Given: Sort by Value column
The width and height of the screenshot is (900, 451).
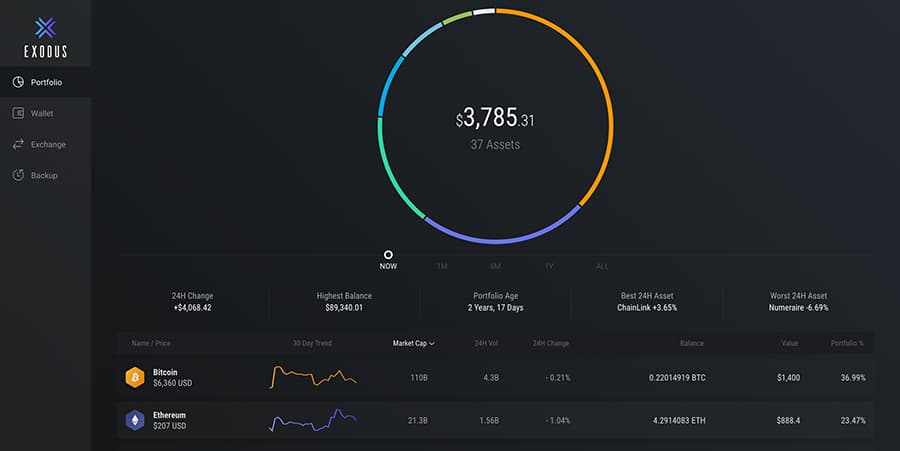Looking at the screenshot, I should [790, 343].
